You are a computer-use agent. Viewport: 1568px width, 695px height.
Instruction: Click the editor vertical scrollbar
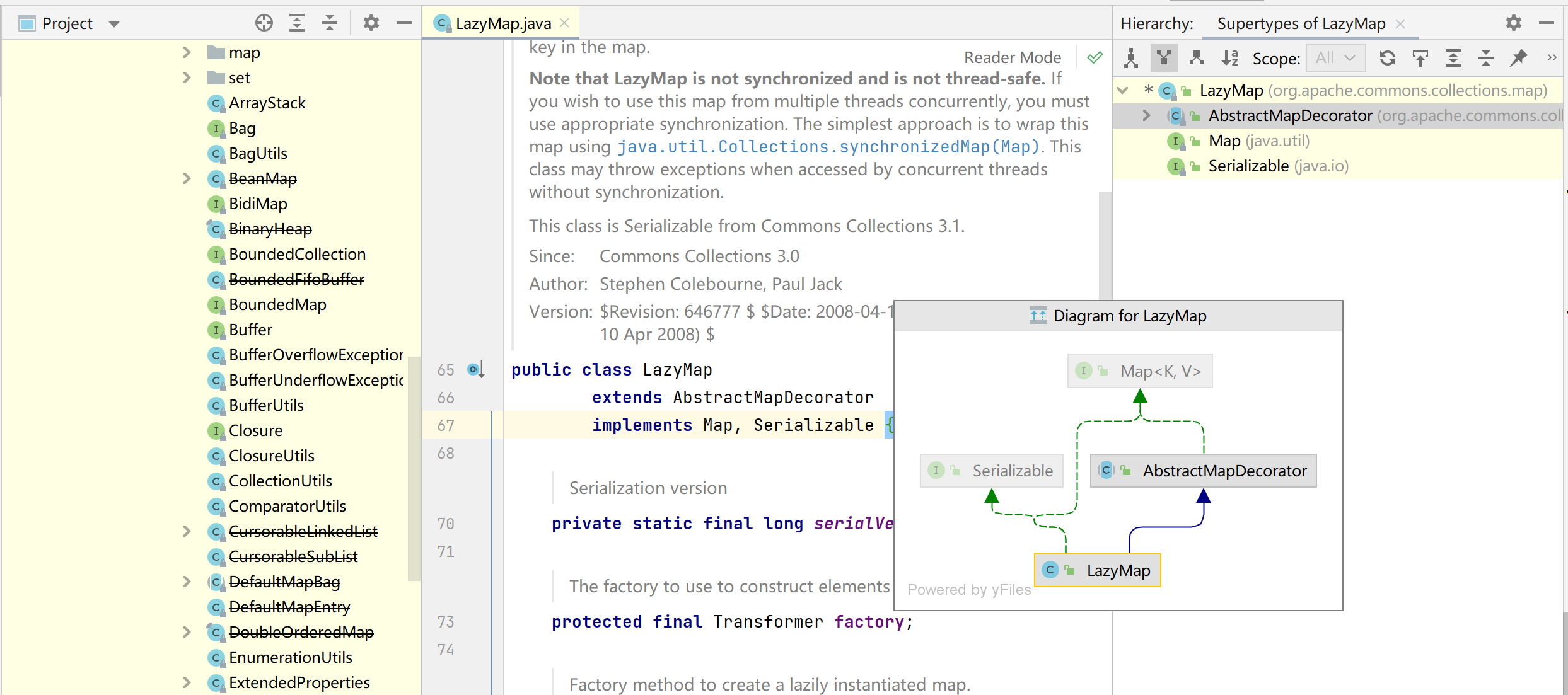(x=1105, y=246)
